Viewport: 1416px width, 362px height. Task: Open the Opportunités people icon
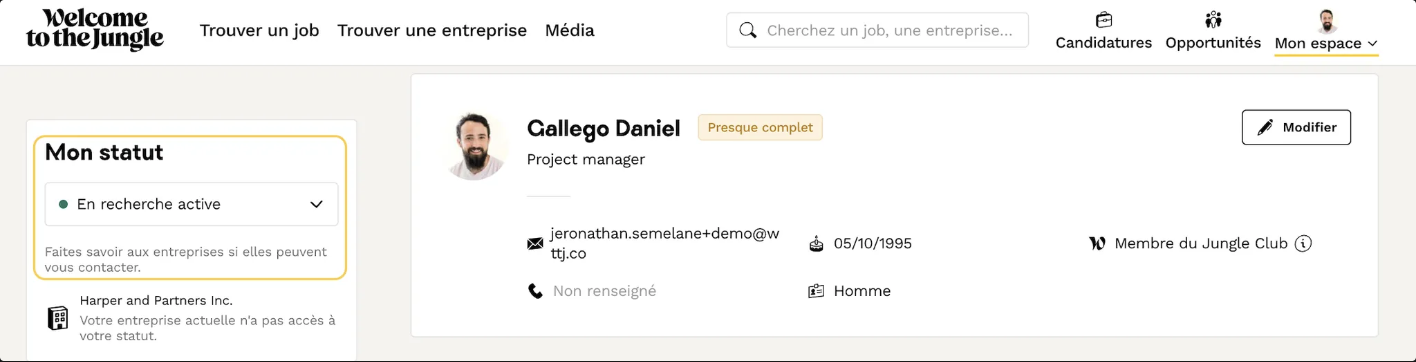click(1213, 19)
